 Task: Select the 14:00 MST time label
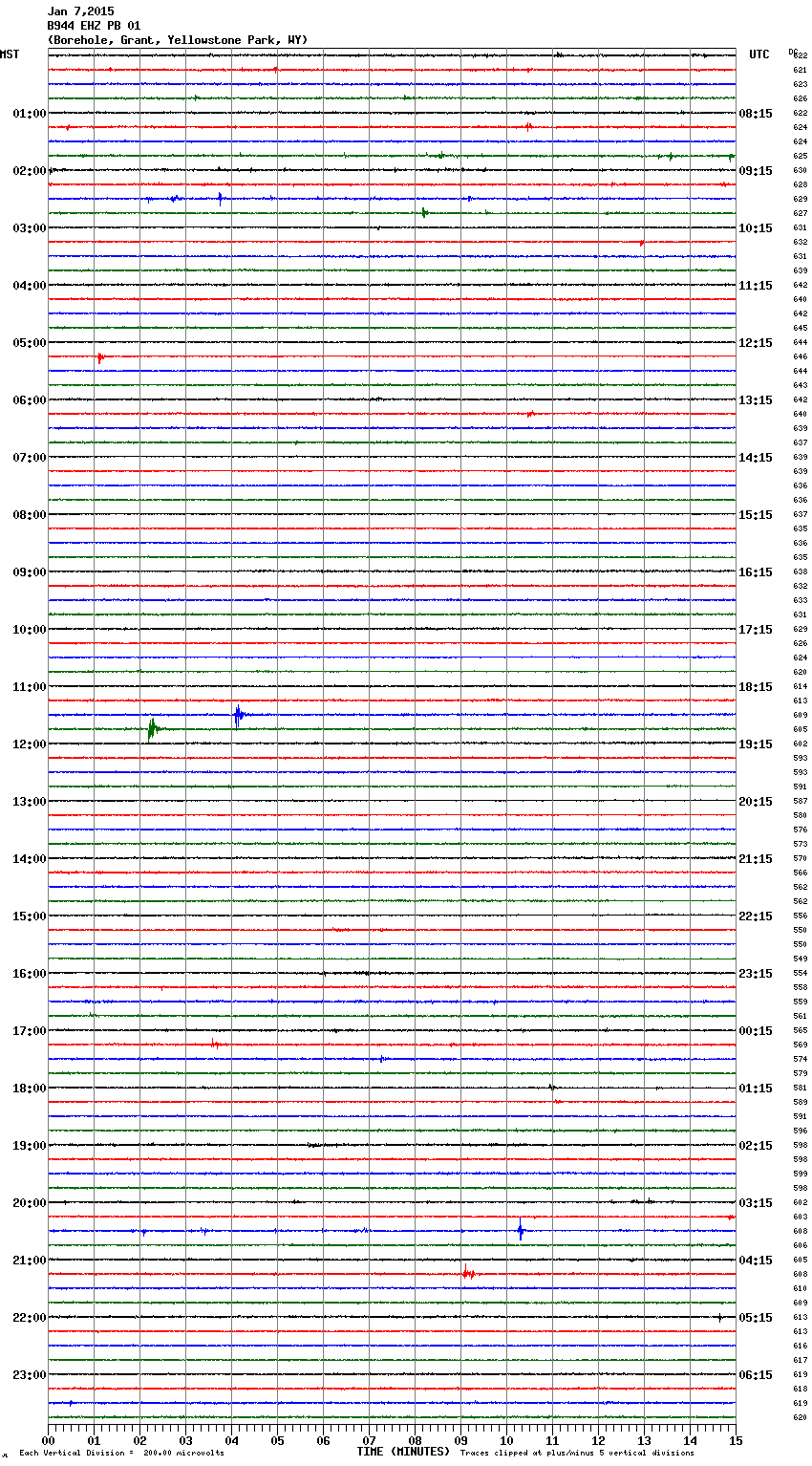[x=29, y=859]
